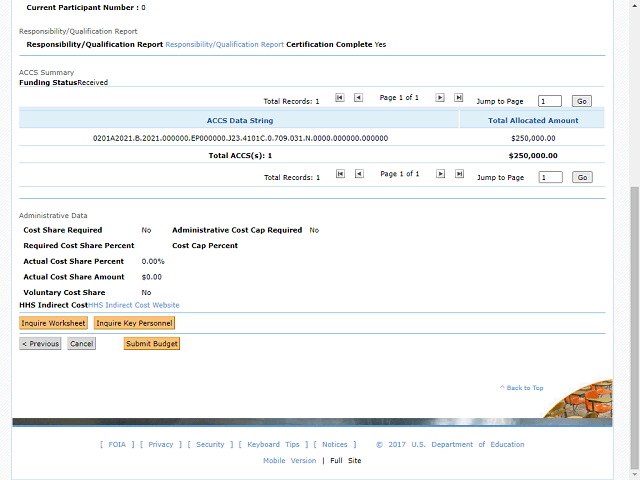Go to next page in lower pagination
The height and width of the screenshot is (480, 640).
tap(440, 174)
